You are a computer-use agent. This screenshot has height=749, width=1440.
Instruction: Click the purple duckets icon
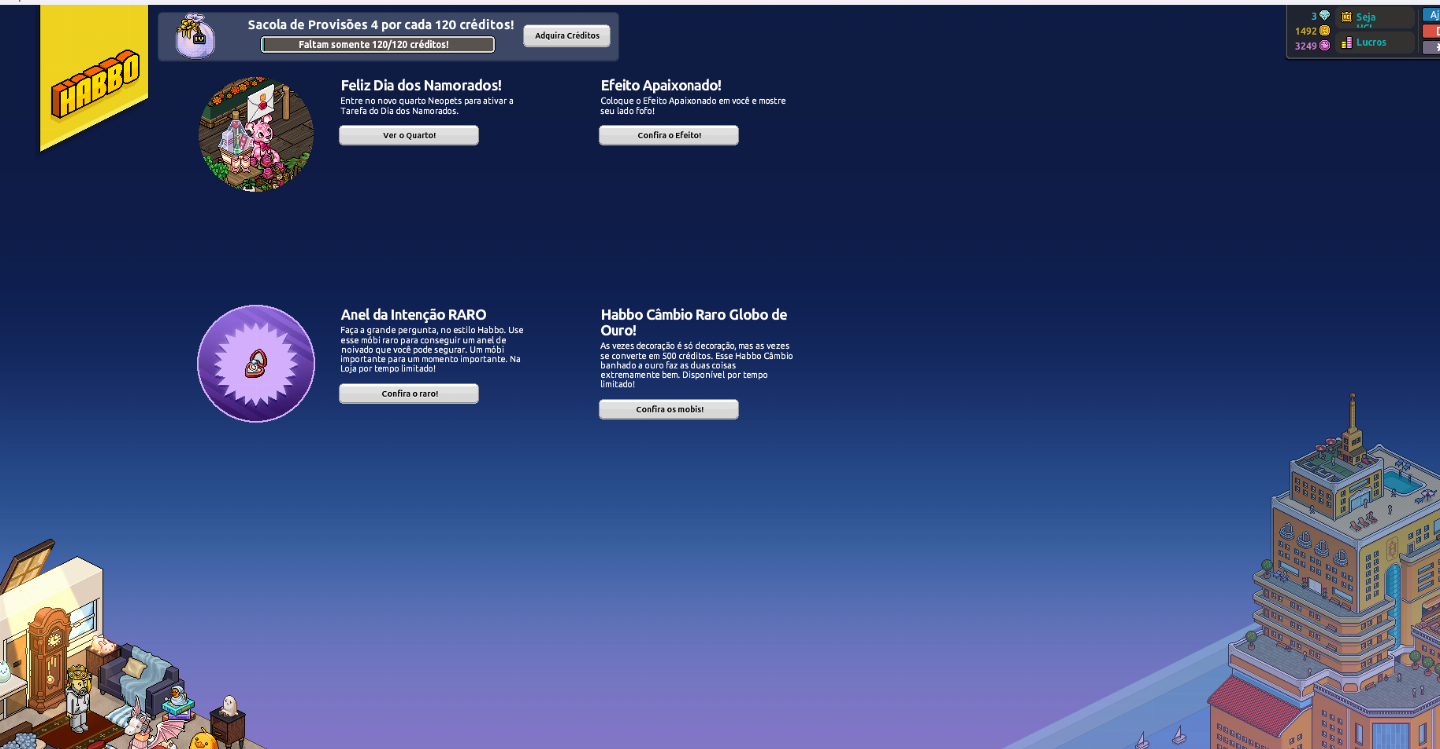click(x=1324, y=45)
